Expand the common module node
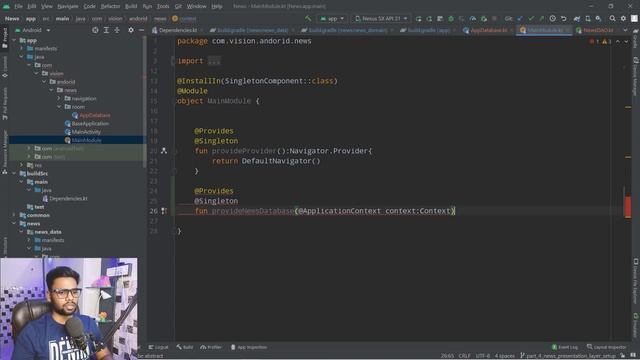Screen dimensions: 640x360 point(14,215)
